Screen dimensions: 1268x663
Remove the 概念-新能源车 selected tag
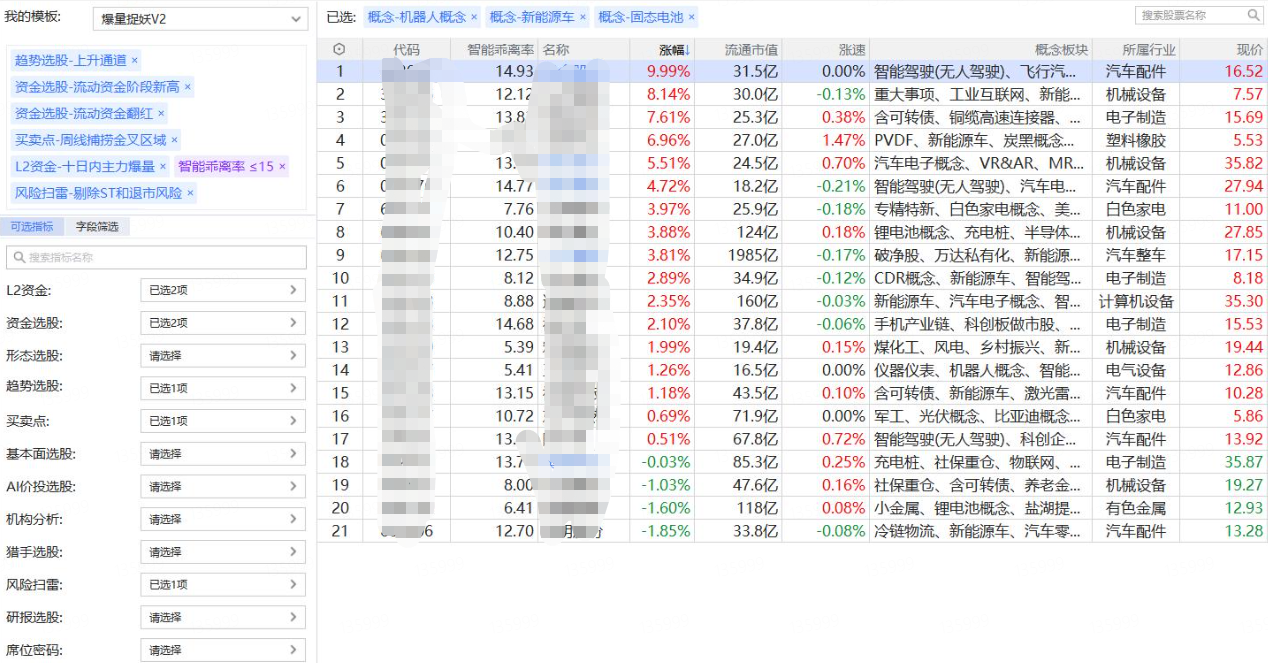(x=583, y=18)
